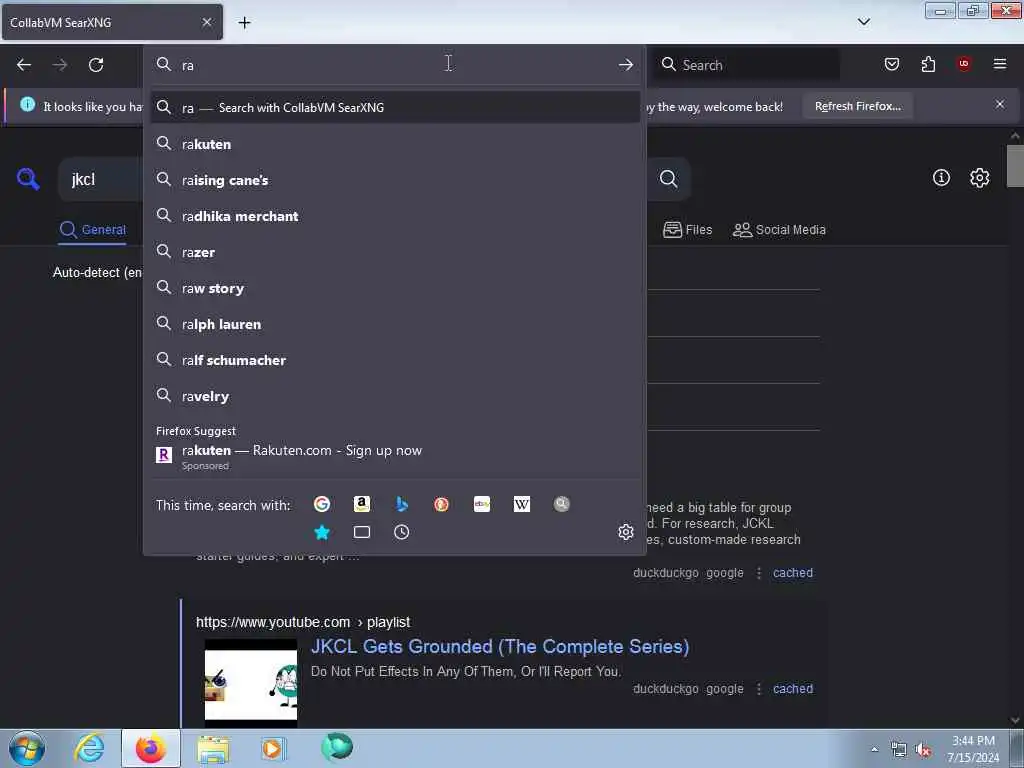Select the 'raw story' suggestion
The height and width of the screenshot is (768, 1024).
click(395, 288)
